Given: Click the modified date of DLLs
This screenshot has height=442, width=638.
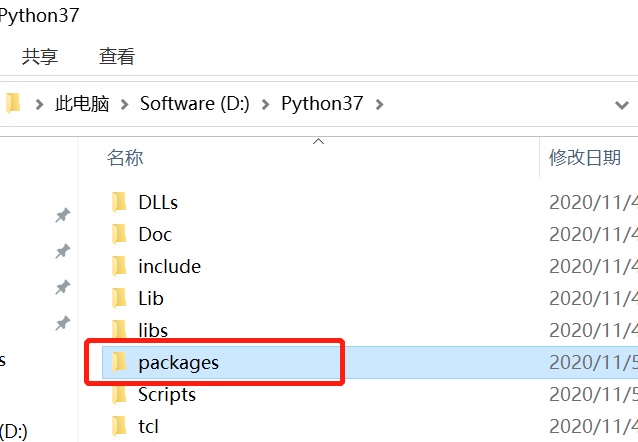Looking at the screenshot, I should pyautogui.click(x=593, y=202).
